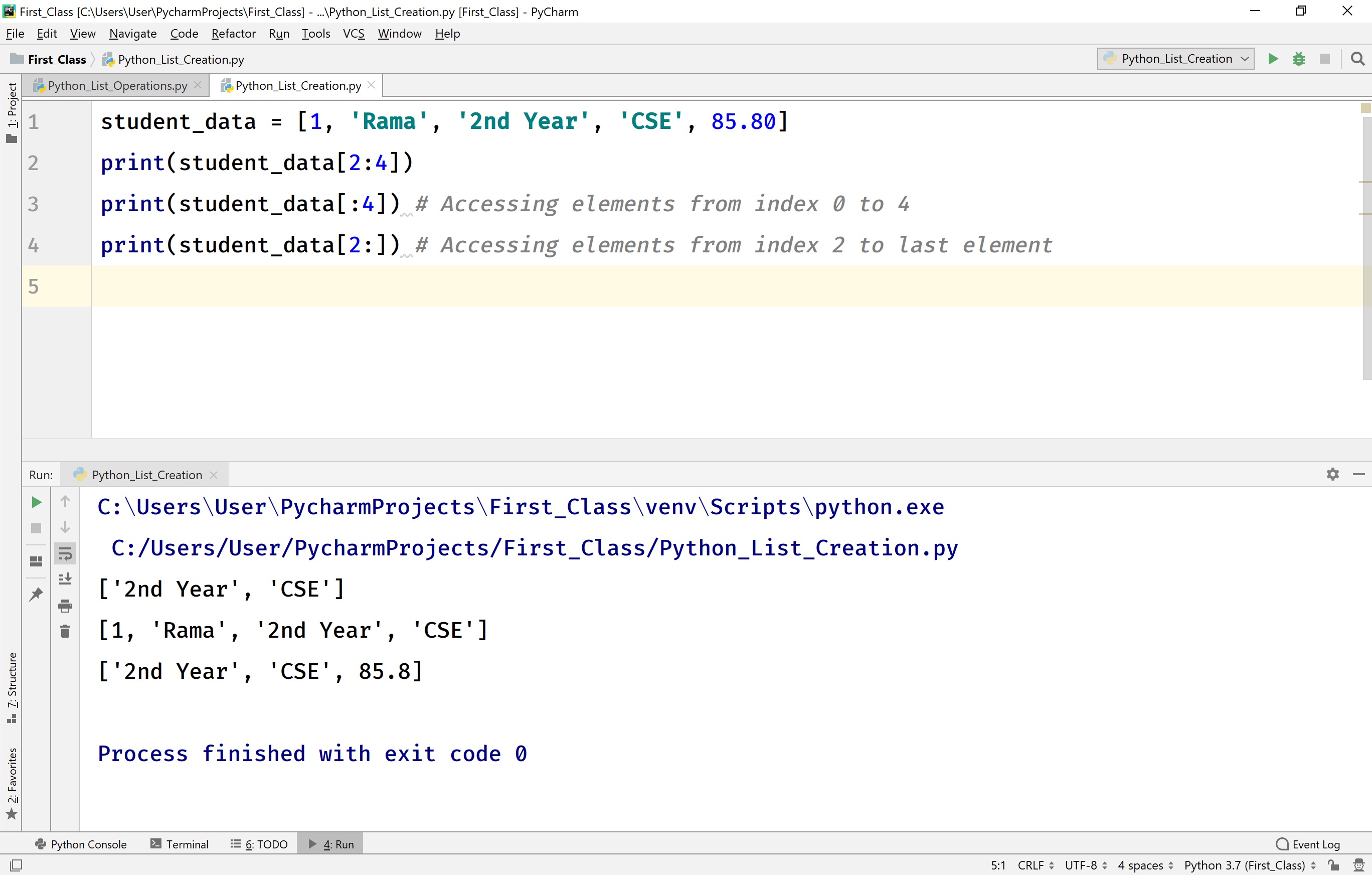Print console output via printer icon

(65, 606)
